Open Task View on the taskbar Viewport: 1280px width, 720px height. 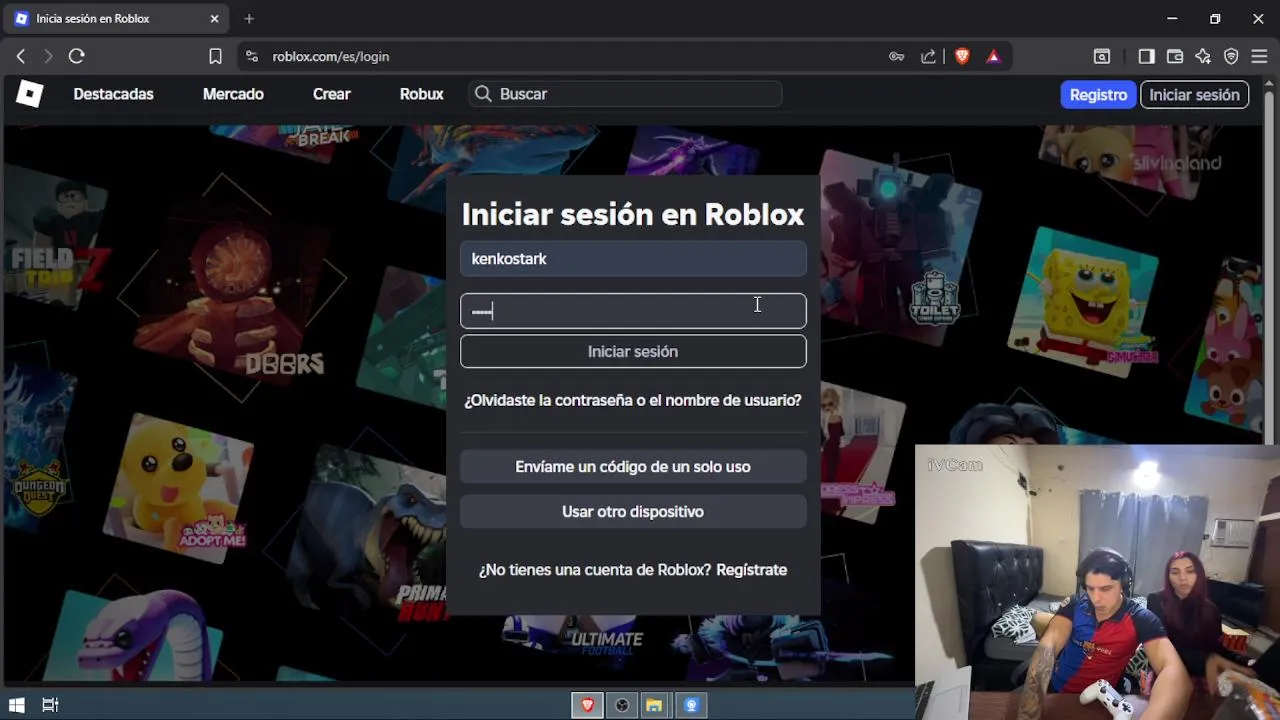pos(50,705)
